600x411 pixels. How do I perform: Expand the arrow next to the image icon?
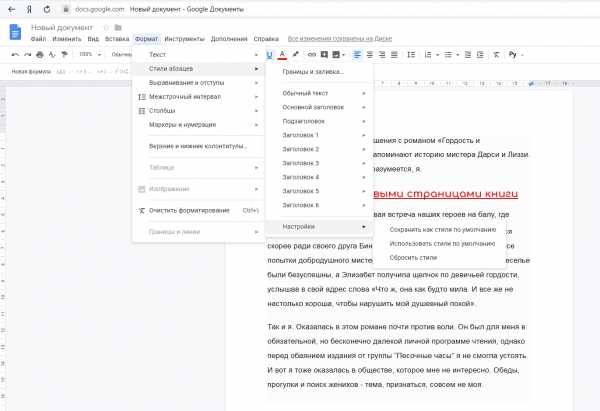pyautogui.click(x=344, y=55)
